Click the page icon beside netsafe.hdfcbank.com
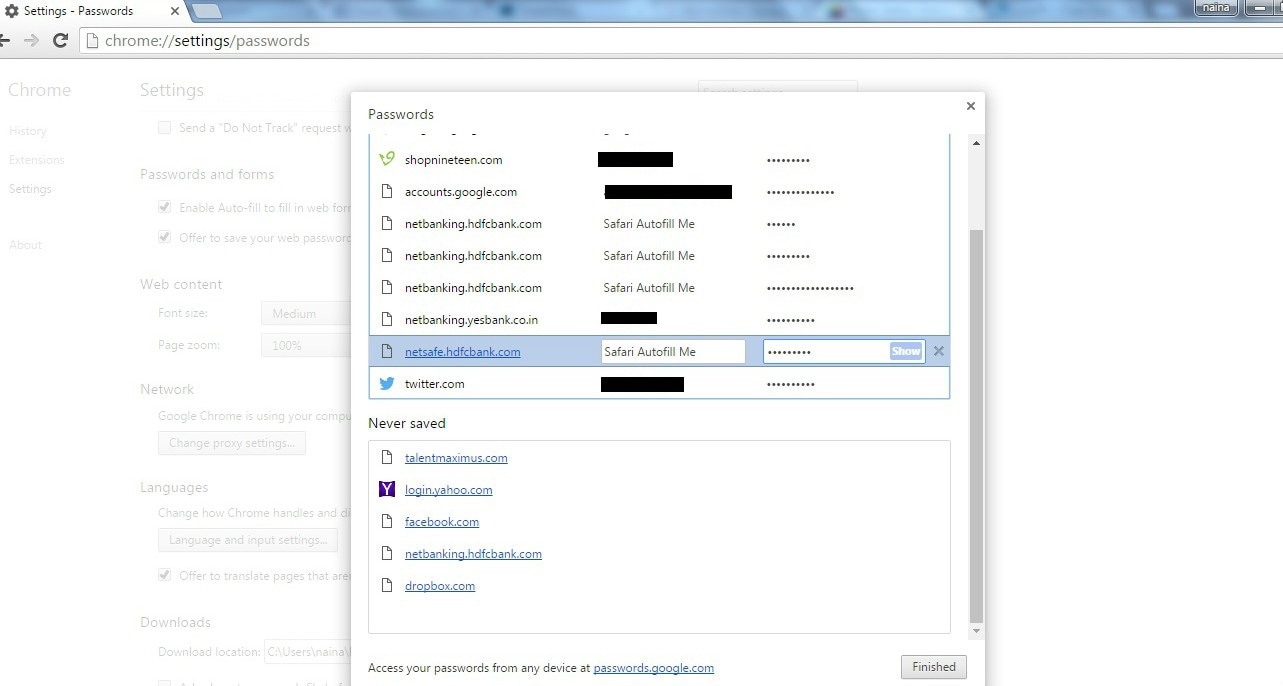 coord(387,352)
